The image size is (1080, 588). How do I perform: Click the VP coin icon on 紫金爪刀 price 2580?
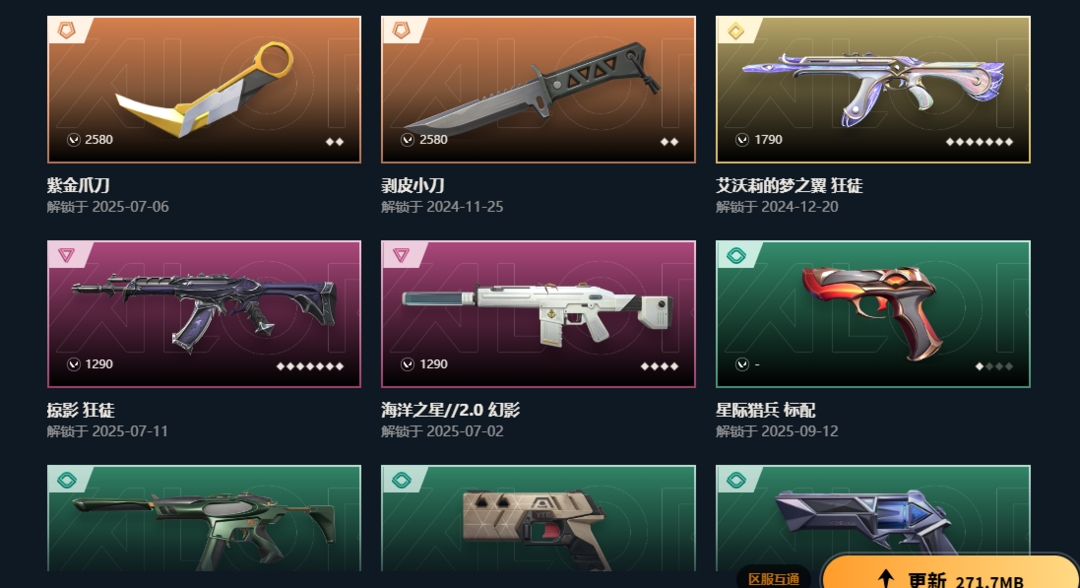[73, 140]
